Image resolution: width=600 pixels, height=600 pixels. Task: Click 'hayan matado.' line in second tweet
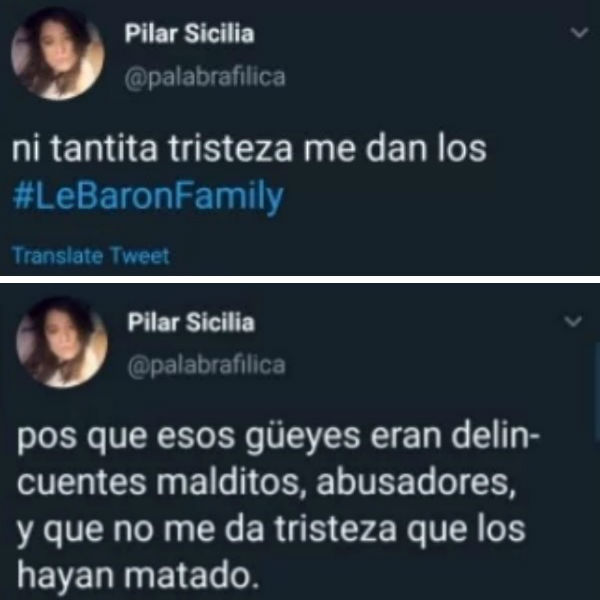pyautogui.click(x=138, y=576)
